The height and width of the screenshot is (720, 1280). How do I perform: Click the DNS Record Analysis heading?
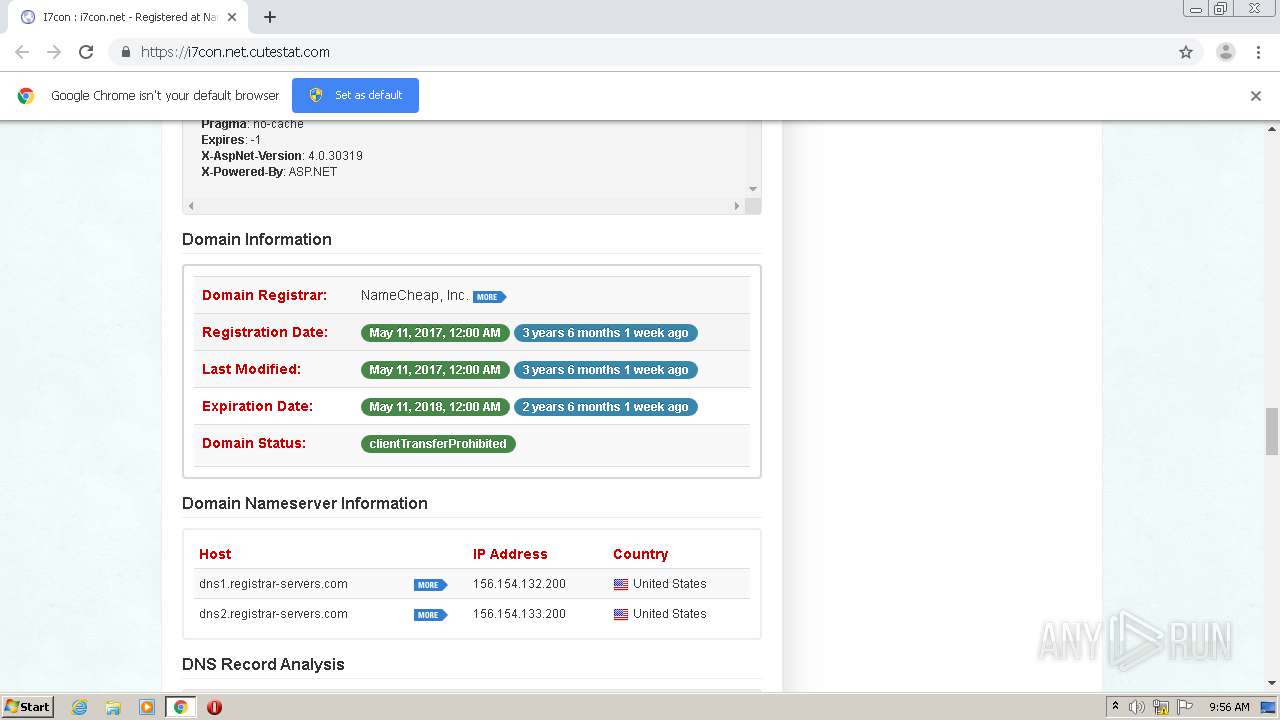tap(263, 664)
